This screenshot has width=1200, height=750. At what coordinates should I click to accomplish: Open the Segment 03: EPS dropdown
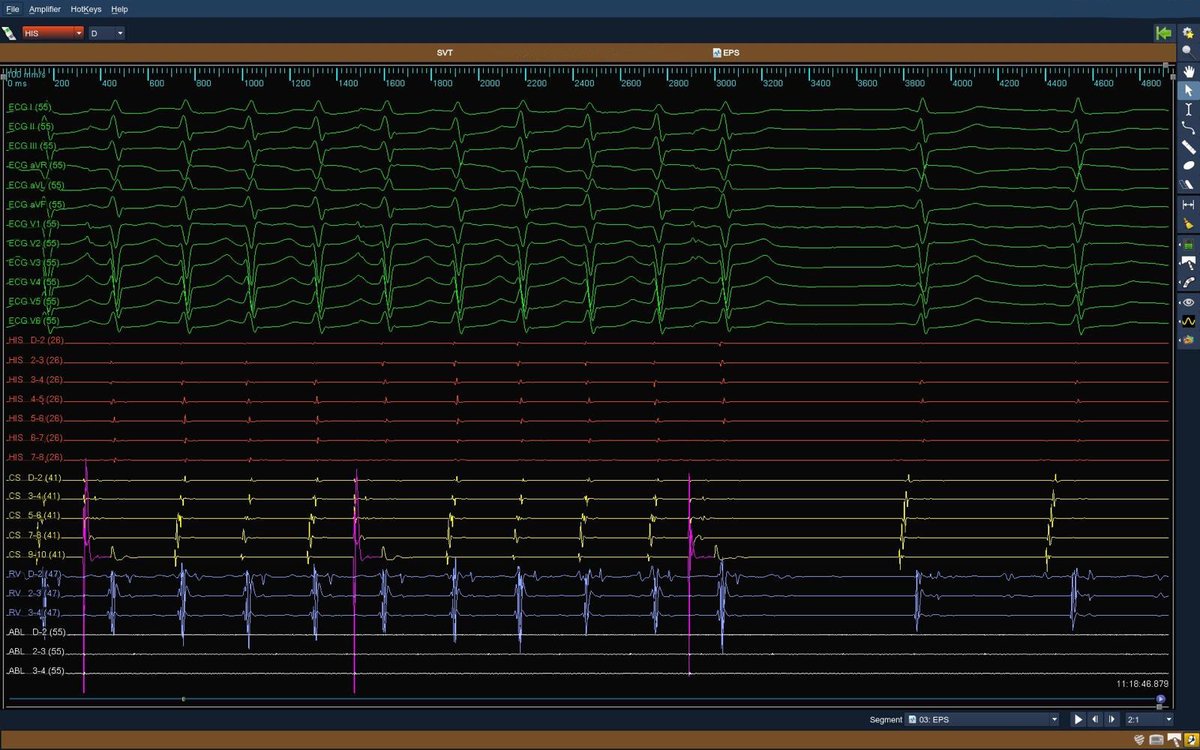click(x=982, y=719)
